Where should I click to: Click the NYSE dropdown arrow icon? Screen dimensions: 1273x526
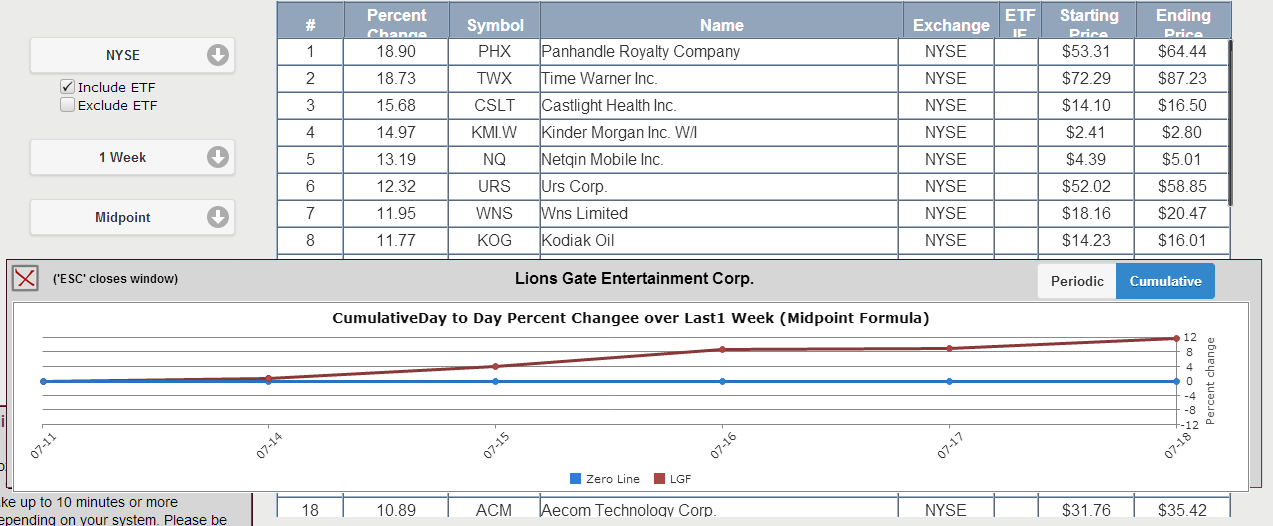[218, 56]
